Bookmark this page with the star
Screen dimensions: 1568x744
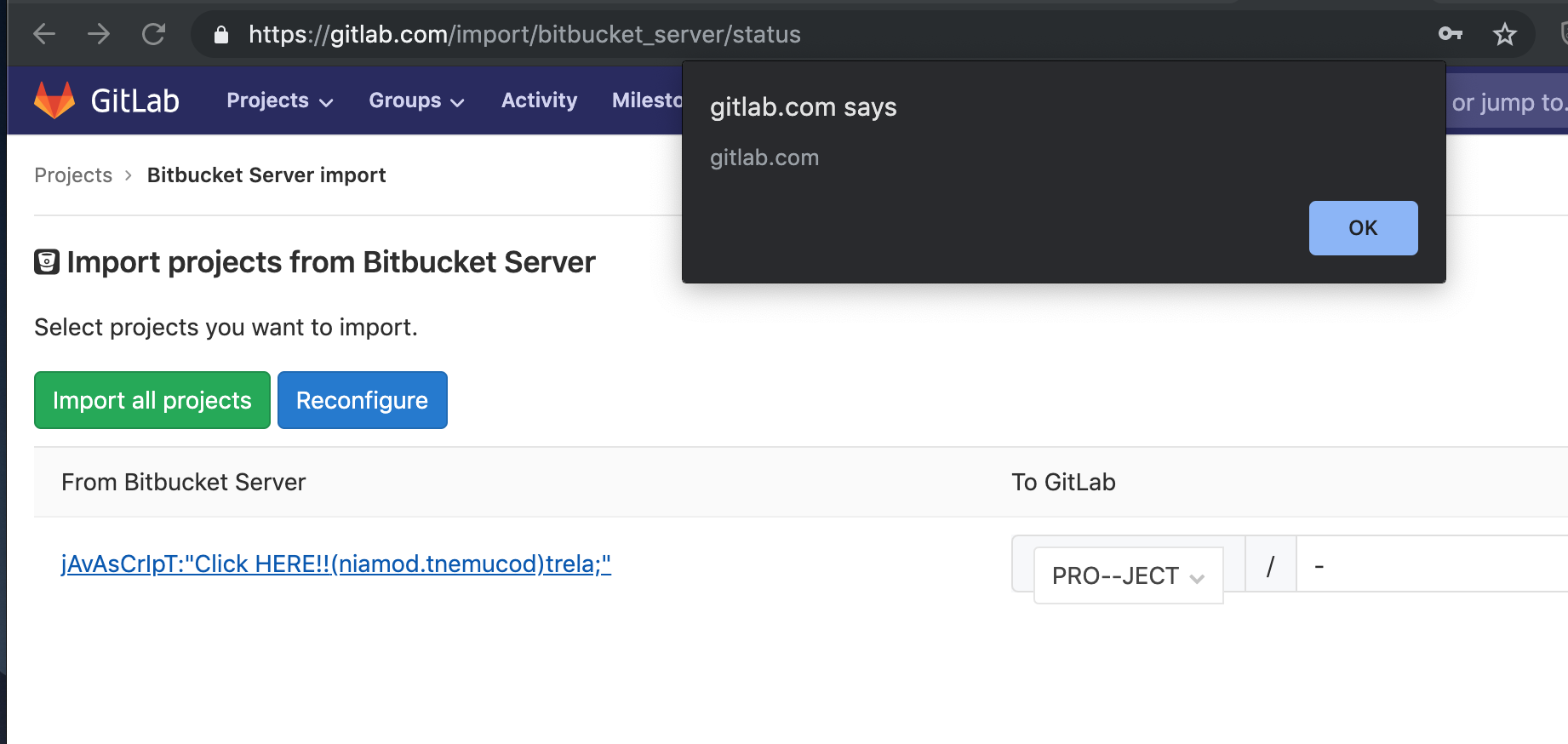[x=1504, y=35]
